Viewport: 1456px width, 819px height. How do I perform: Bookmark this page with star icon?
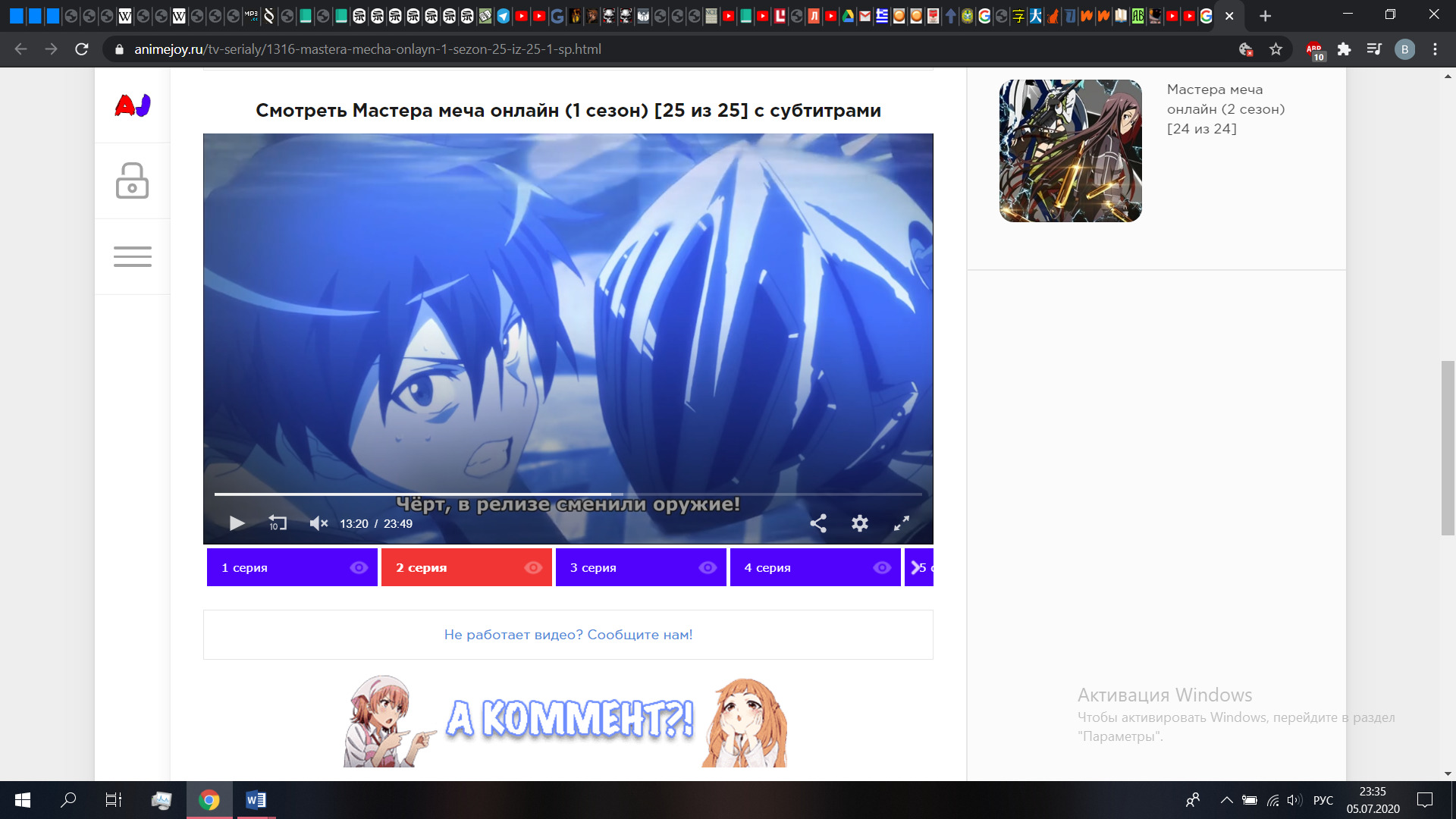point(1276,49)
